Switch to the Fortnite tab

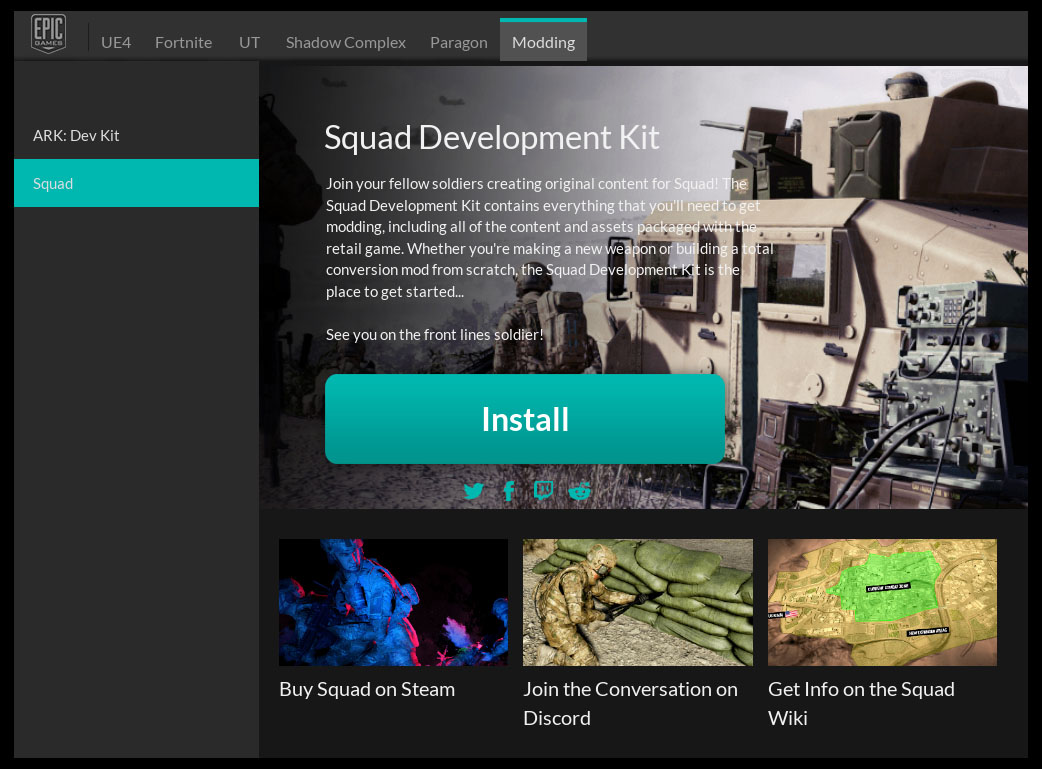[183, 43]
